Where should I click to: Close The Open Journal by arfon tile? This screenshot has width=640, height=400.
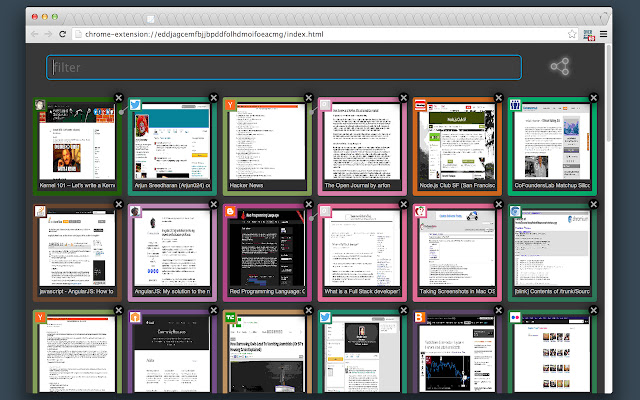click(x=404, y=98)
